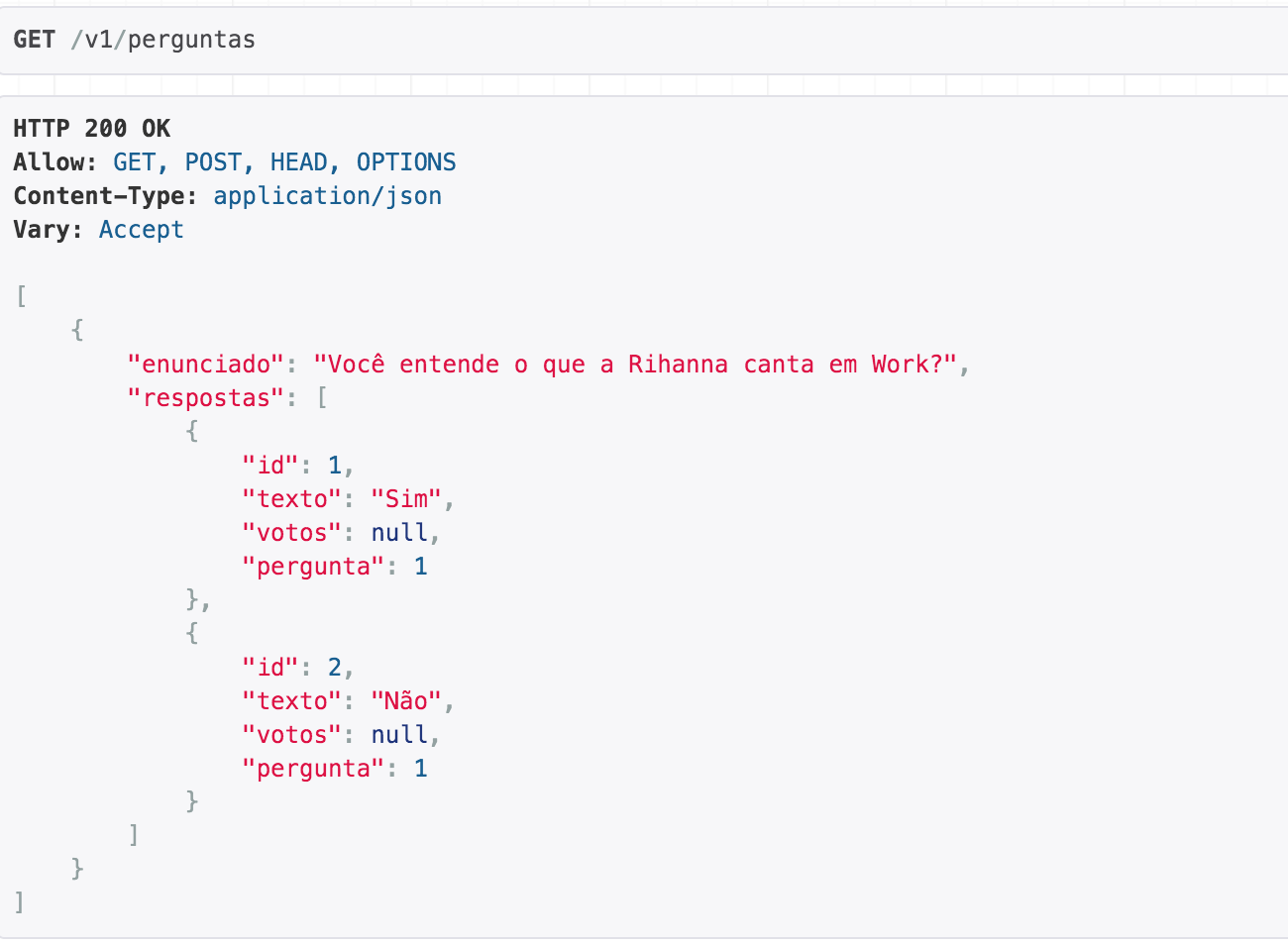Click the "Sim" texto value

[x=406, y=499]
